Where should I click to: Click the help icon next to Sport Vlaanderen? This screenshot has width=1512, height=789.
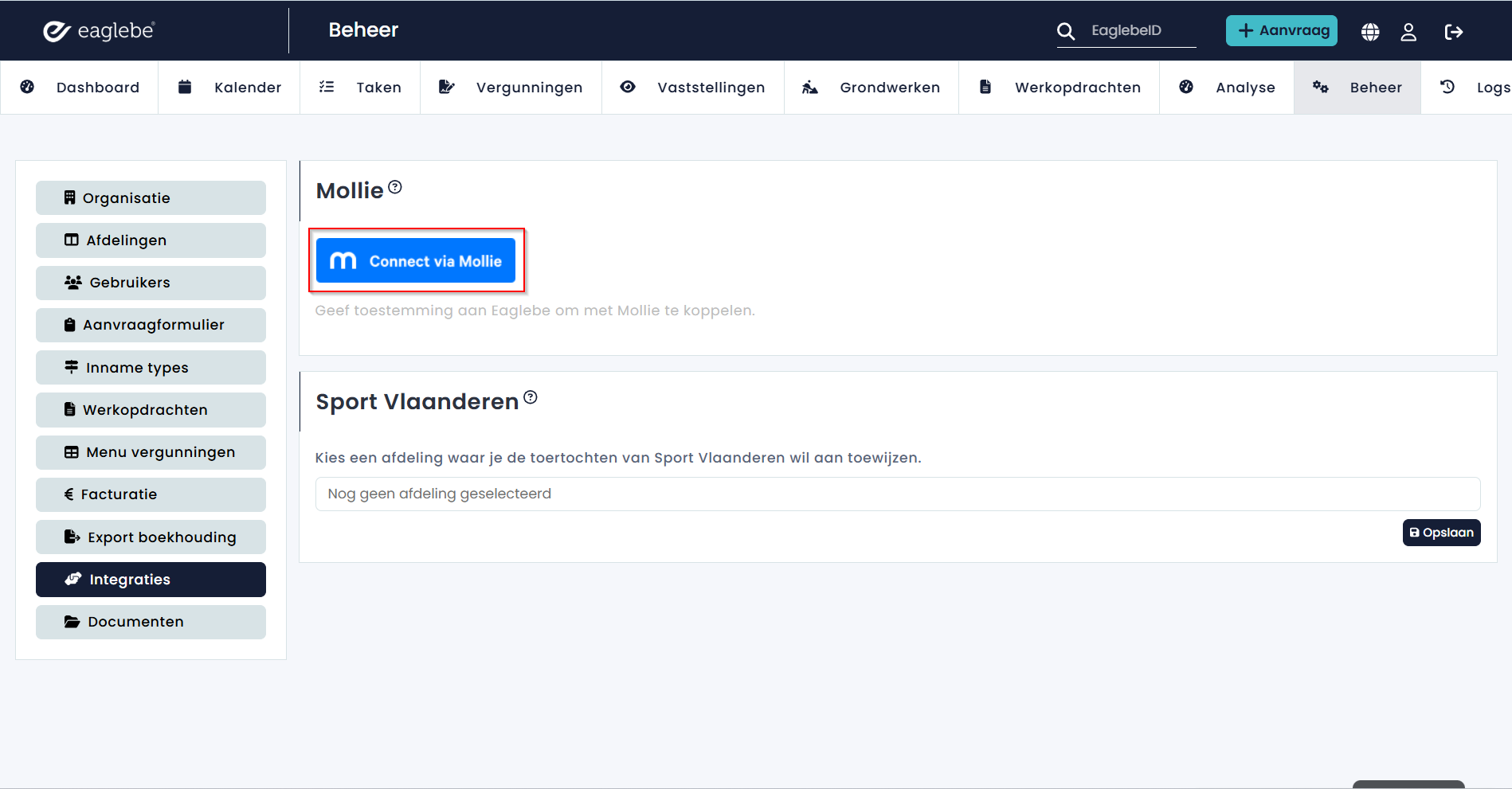click(531, 397)
